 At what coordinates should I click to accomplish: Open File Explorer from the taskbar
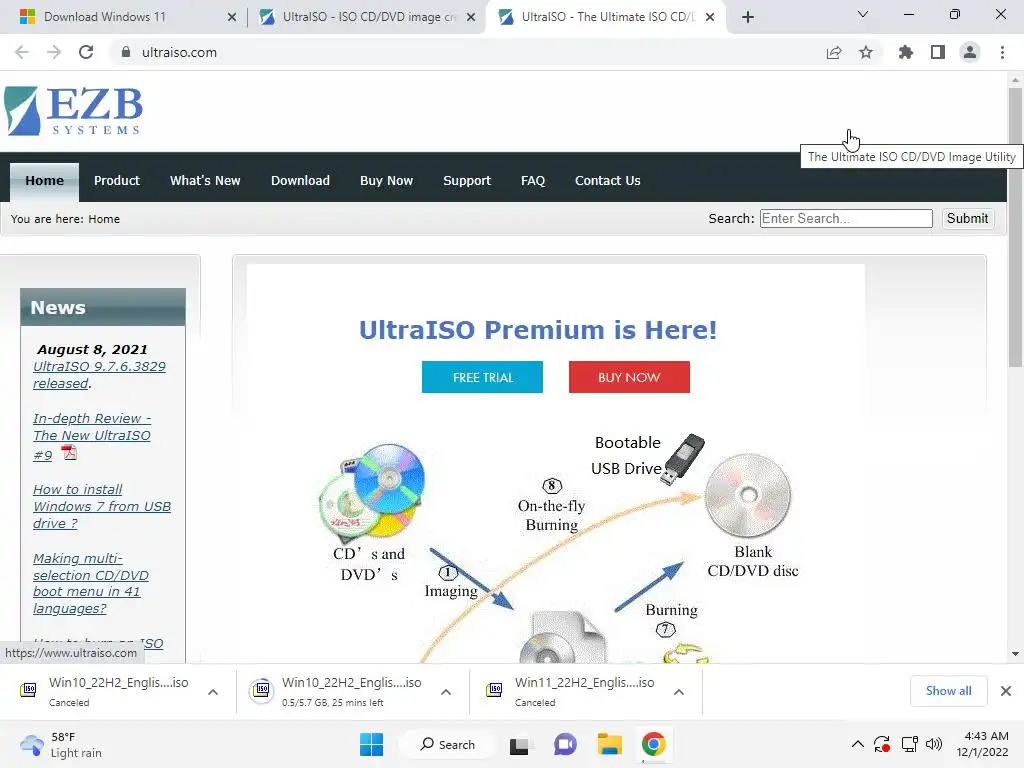pos(609,744)
